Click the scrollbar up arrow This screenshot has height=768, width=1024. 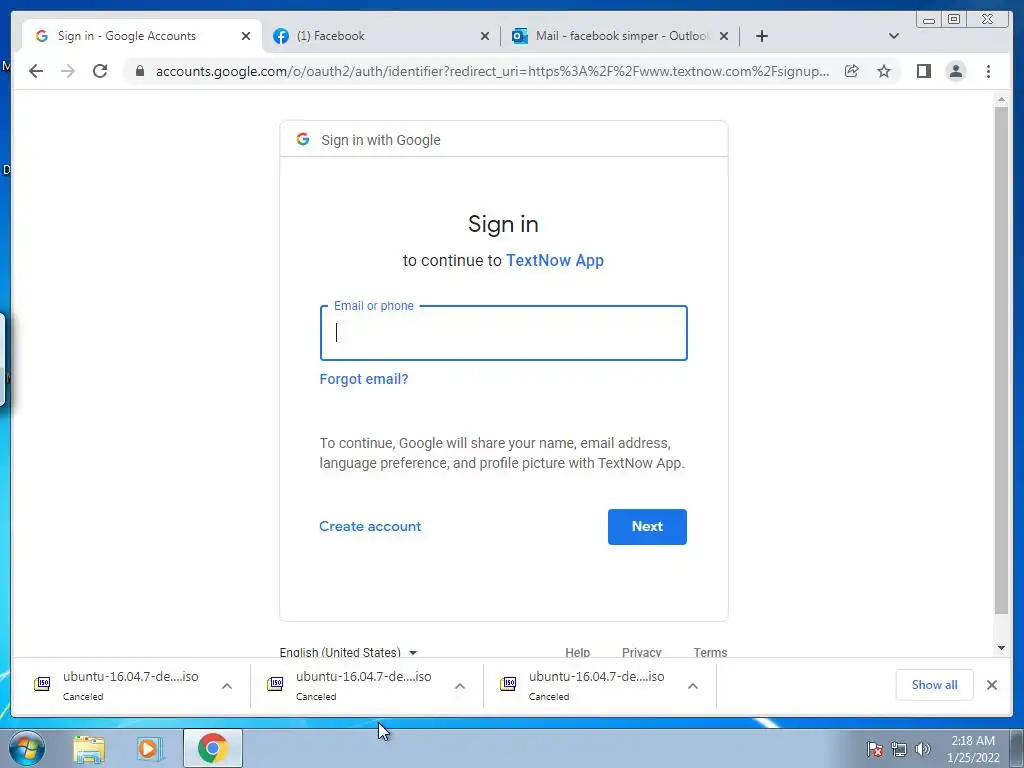pyautogui.click(x=1001, y=99)
